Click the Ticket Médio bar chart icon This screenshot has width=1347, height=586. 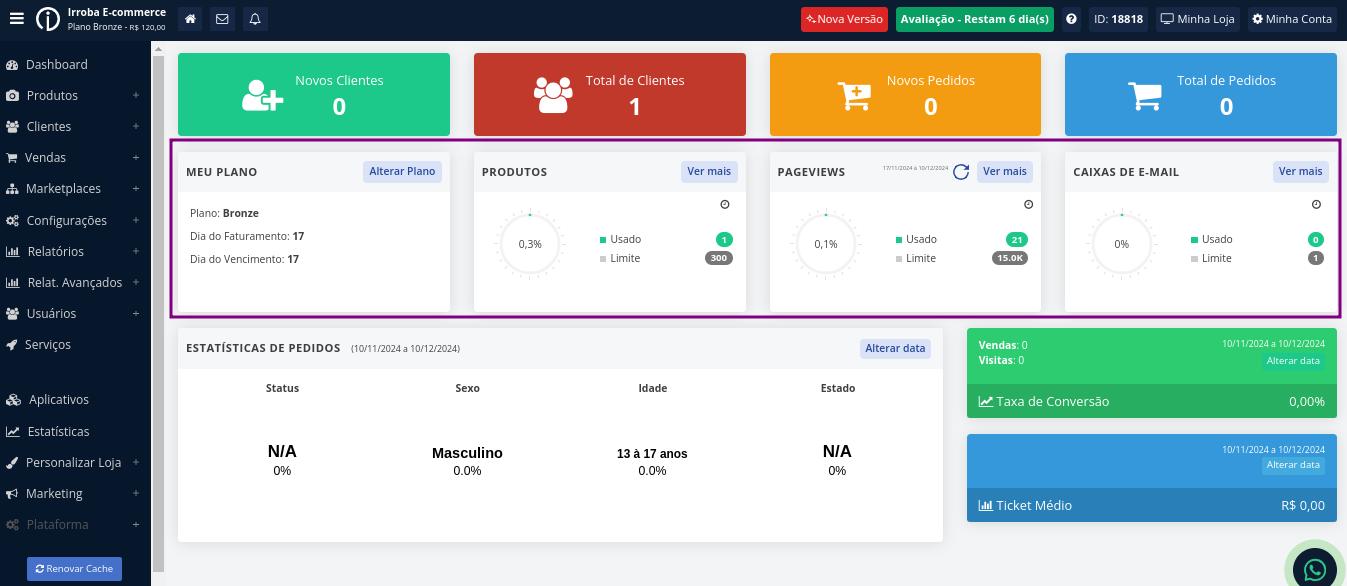986,505
